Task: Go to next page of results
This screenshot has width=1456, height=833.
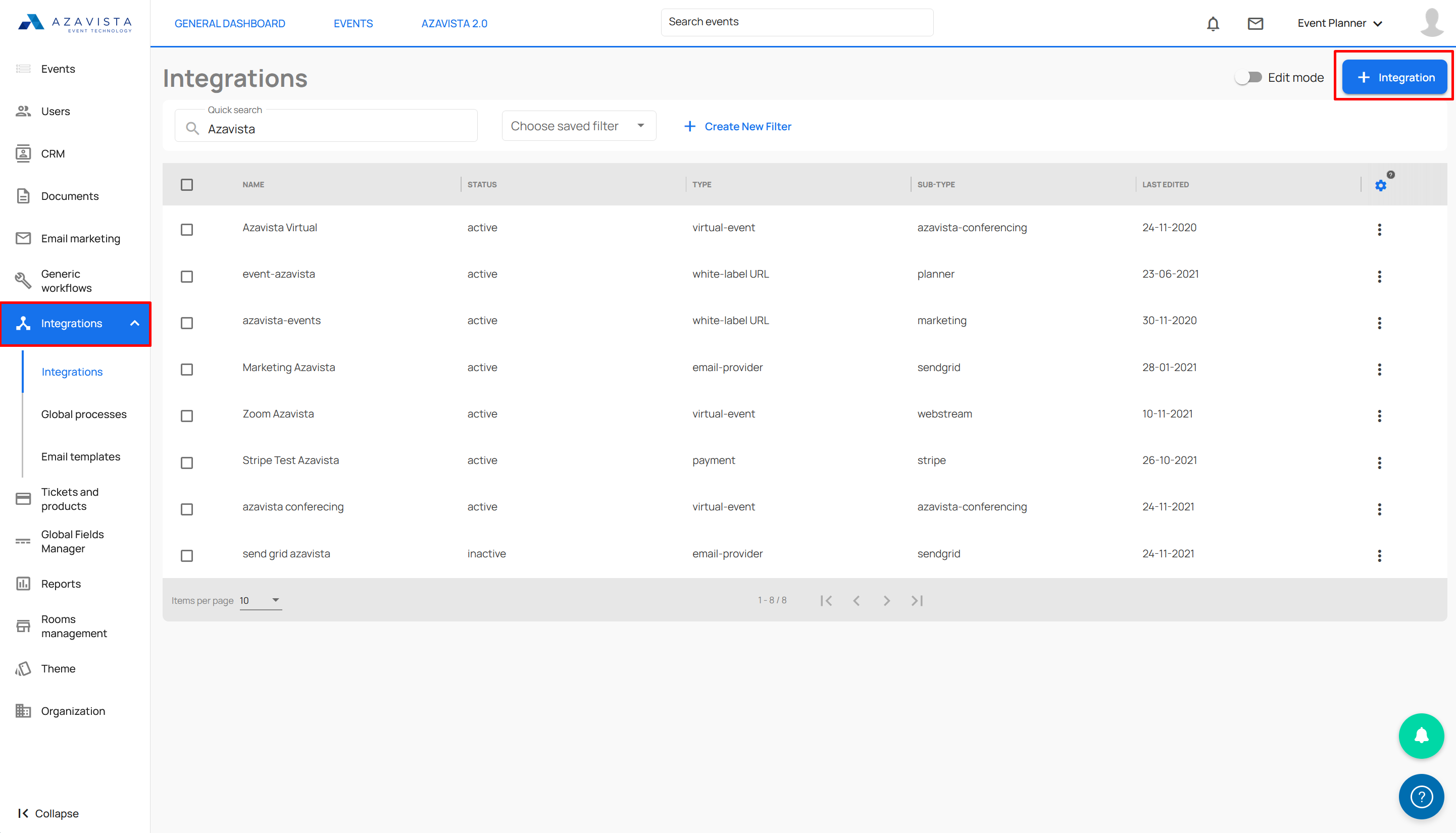Action: tap(886, 600)
